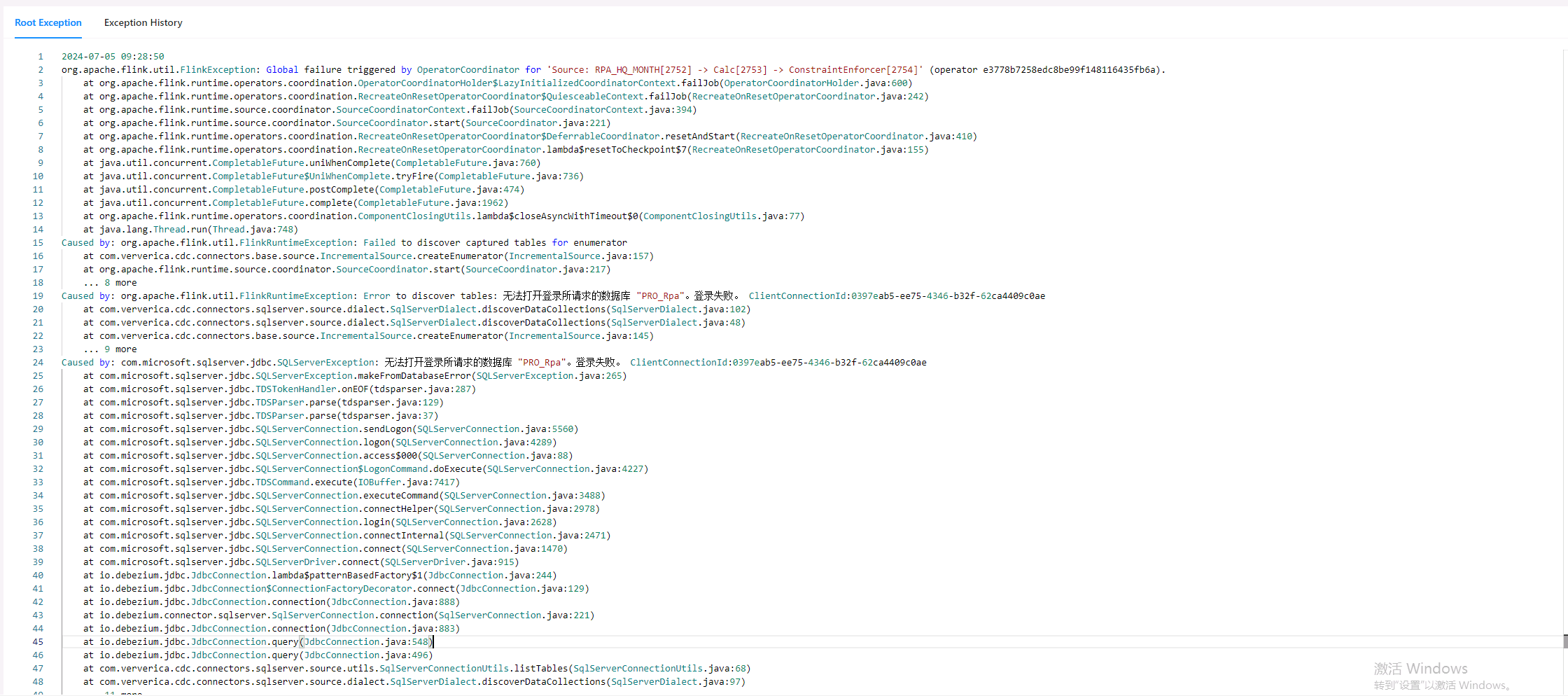The width and height of the screenshot is (1568, 696).
Task: Click JdbcConnection.java:883 reference
Action: click(x=393, y=629)
